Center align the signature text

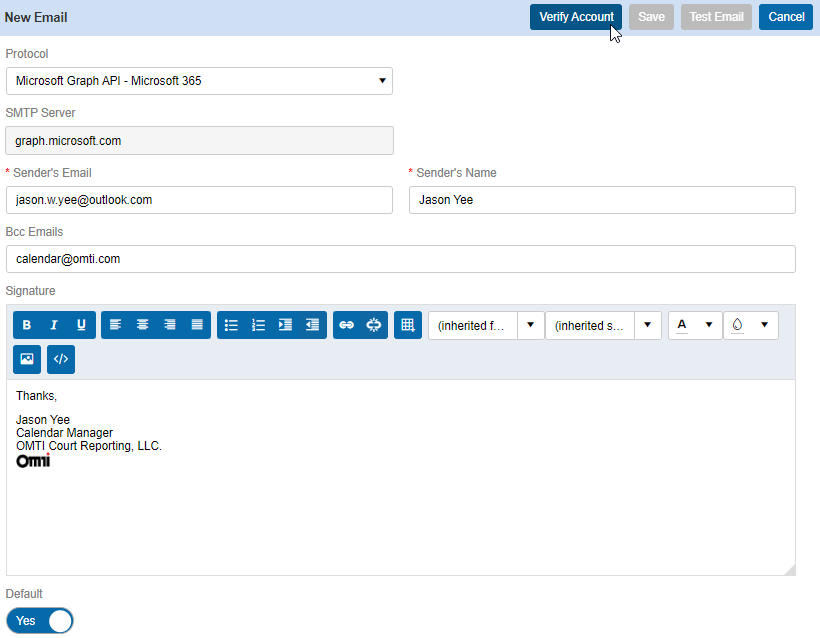(x=143, y=325)
